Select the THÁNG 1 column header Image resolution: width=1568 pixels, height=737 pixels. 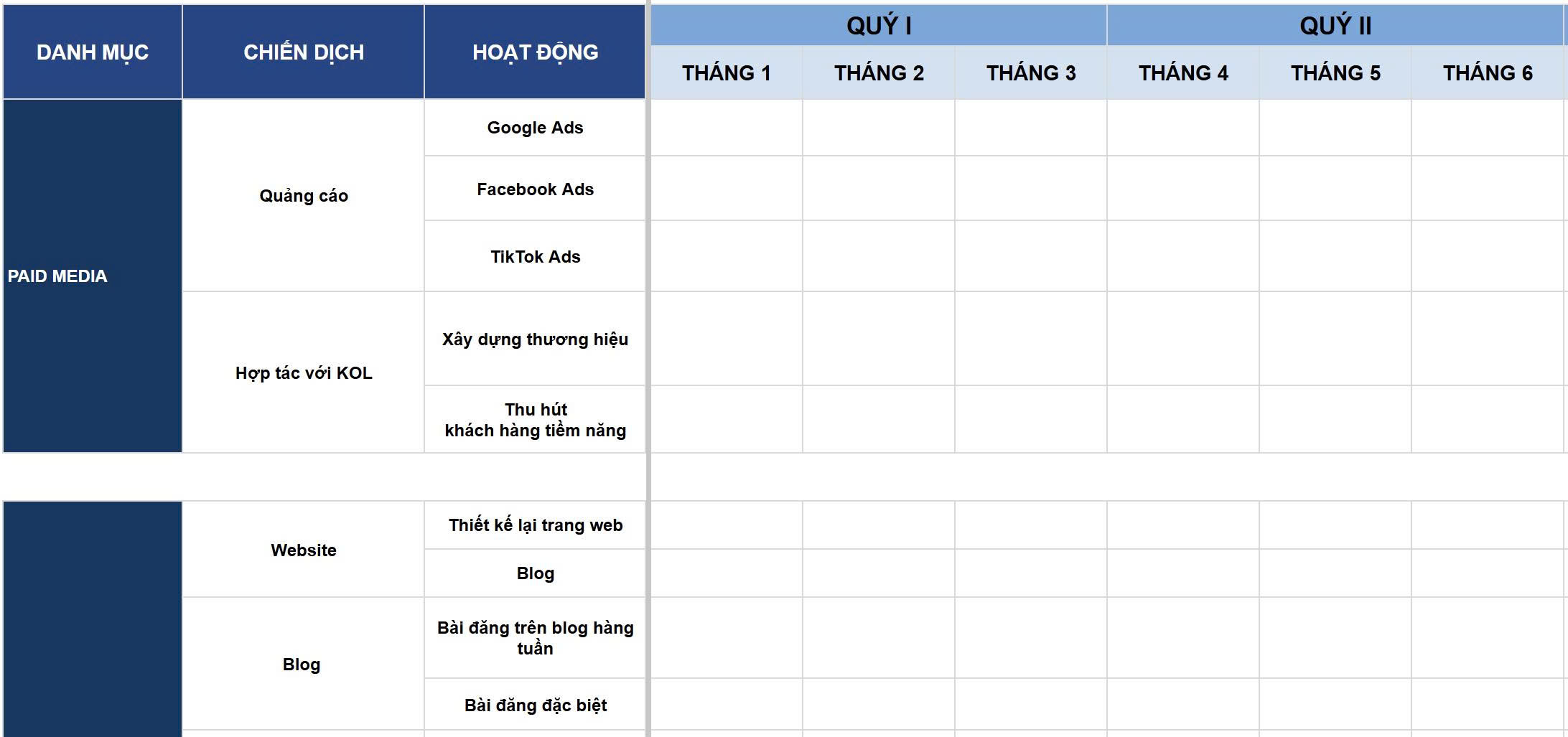point(727,72)
